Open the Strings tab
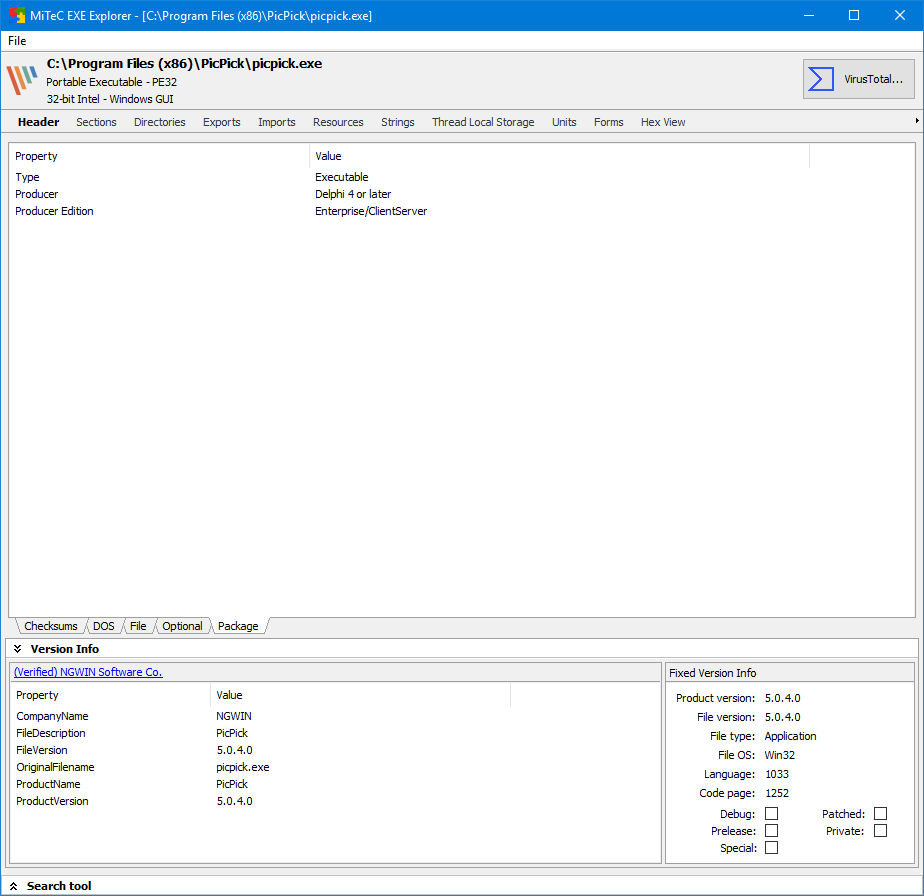Viewport: 924px width, 896px height. 398,122
